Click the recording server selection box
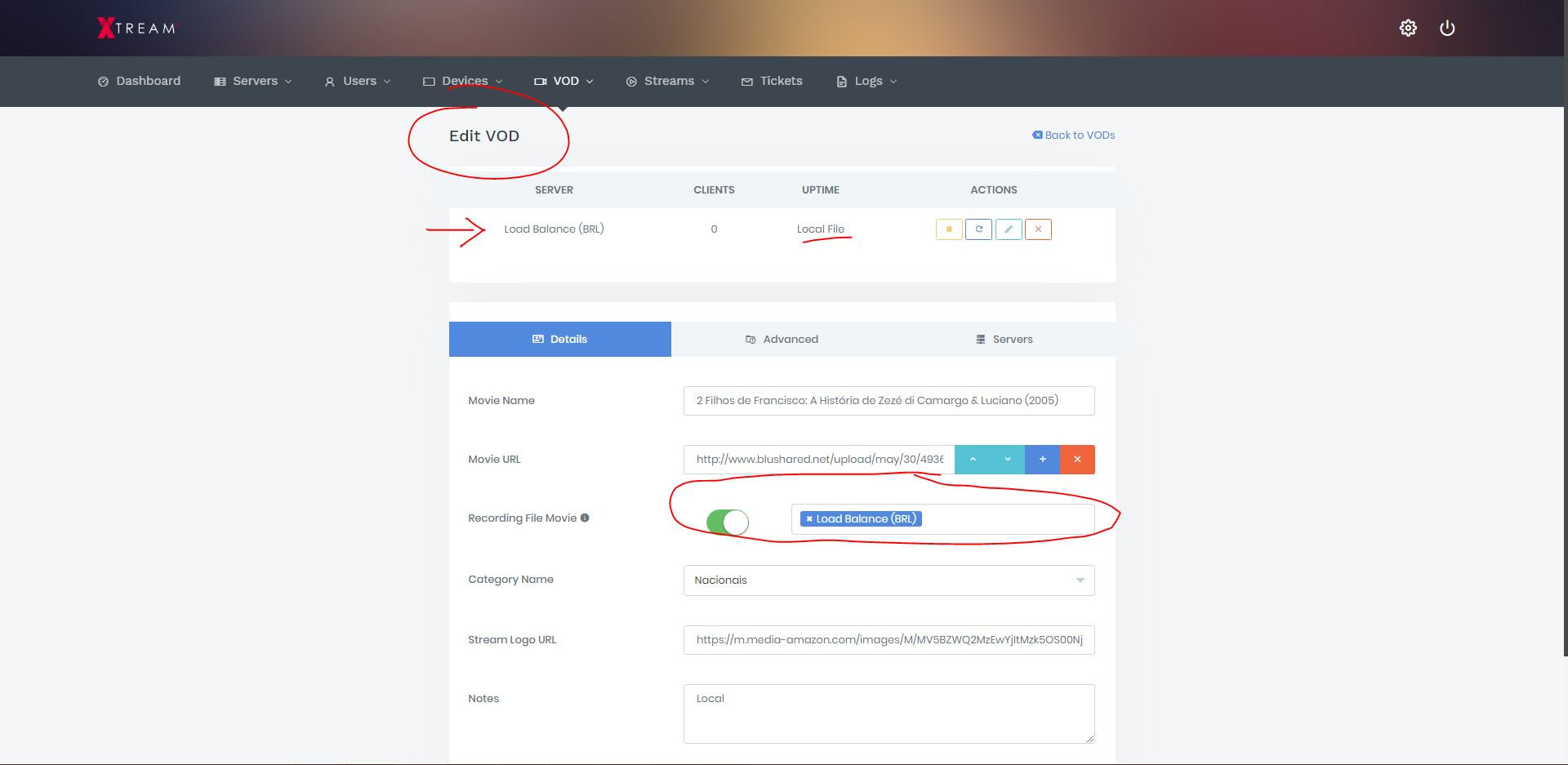The image size is (1568, 765). click(942, 519)
